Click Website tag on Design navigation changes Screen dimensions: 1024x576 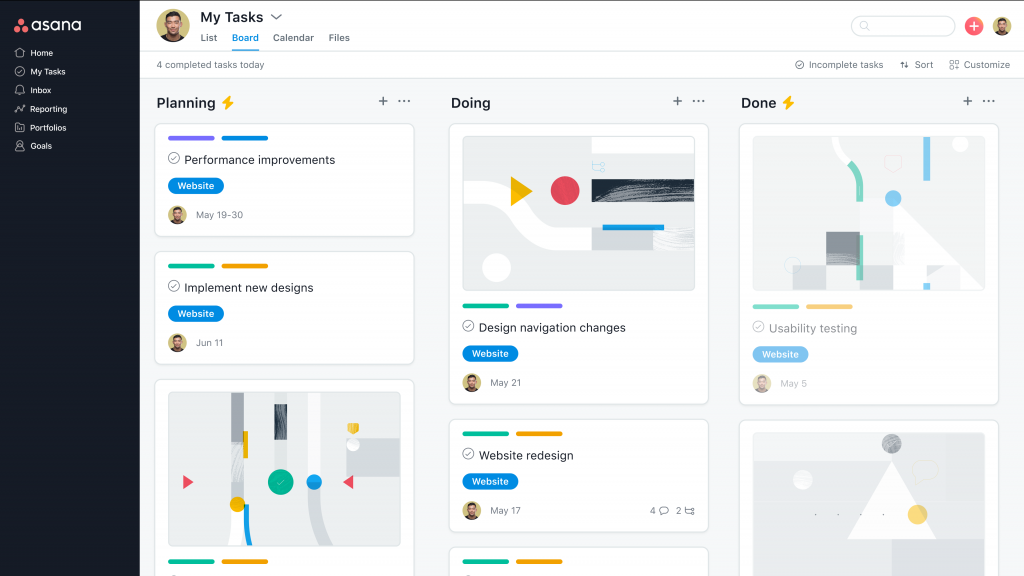[x=490, y=353]
